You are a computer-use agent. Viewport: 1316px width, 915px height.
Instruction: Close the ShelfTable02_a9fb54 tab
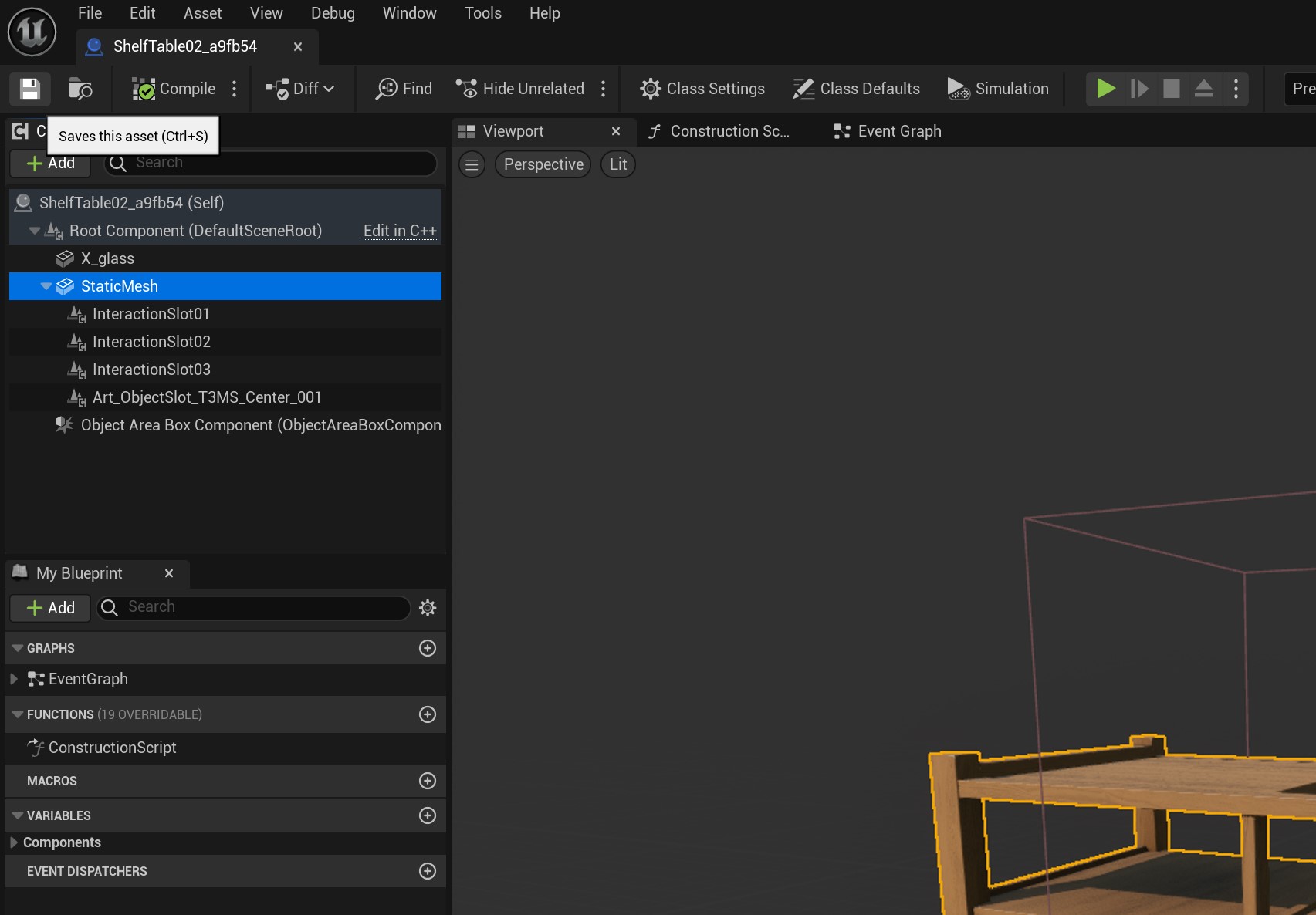click(298, 46)
